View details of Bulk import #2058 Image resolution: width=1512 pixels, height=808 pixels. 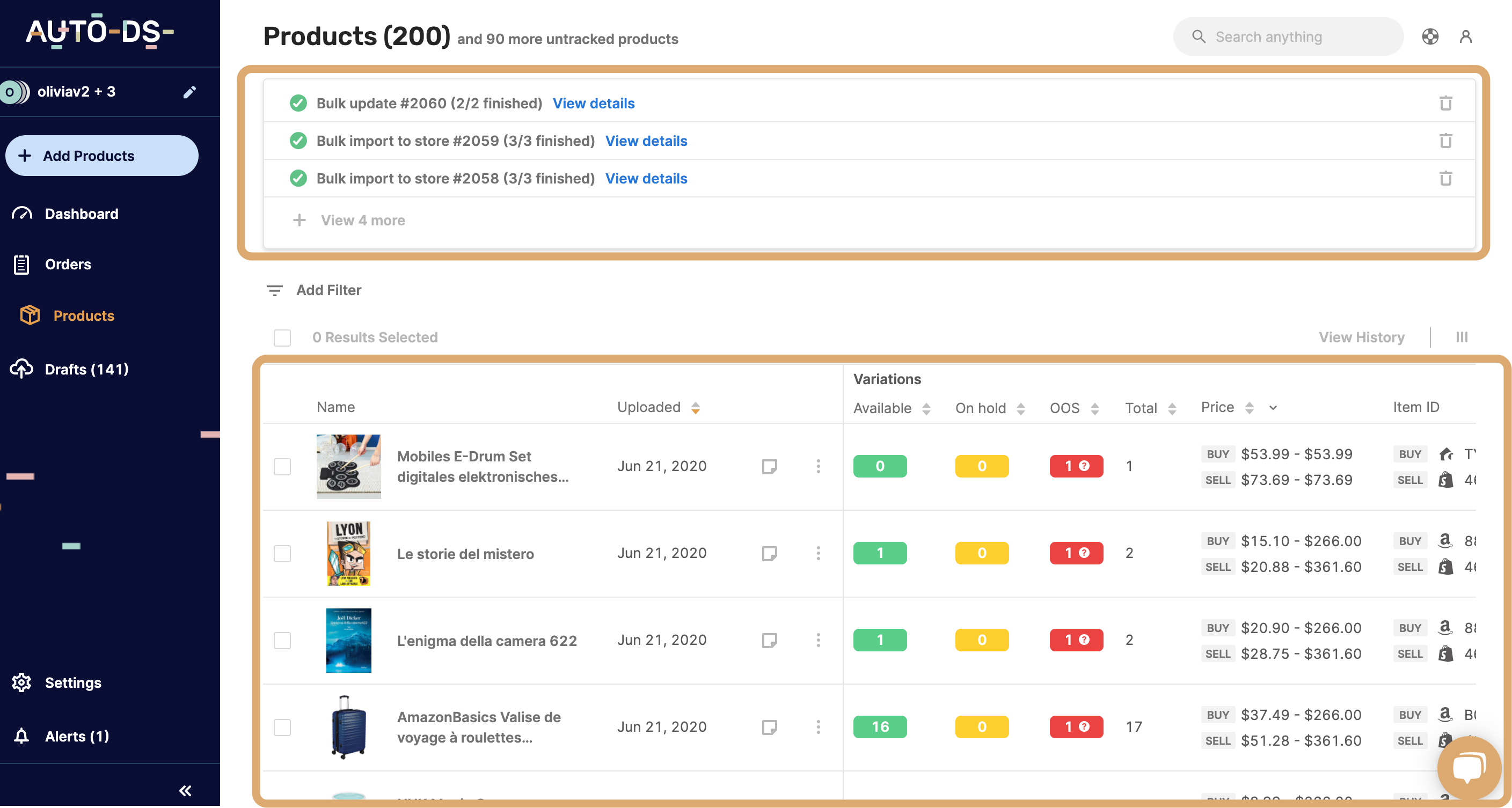[x=646, y=178]
